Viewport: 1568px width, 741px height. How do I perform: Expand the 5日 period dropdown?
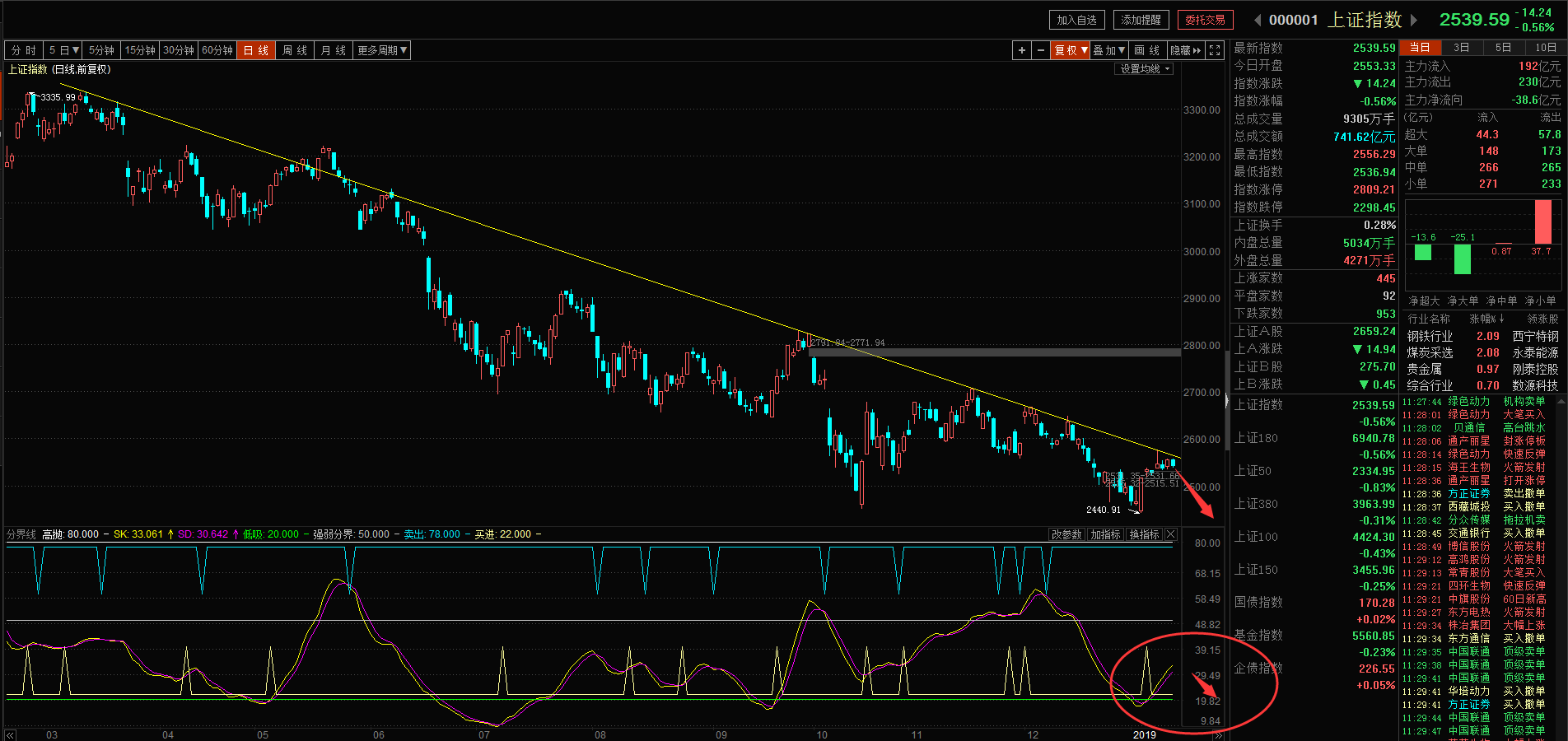[x=63, y=50]
